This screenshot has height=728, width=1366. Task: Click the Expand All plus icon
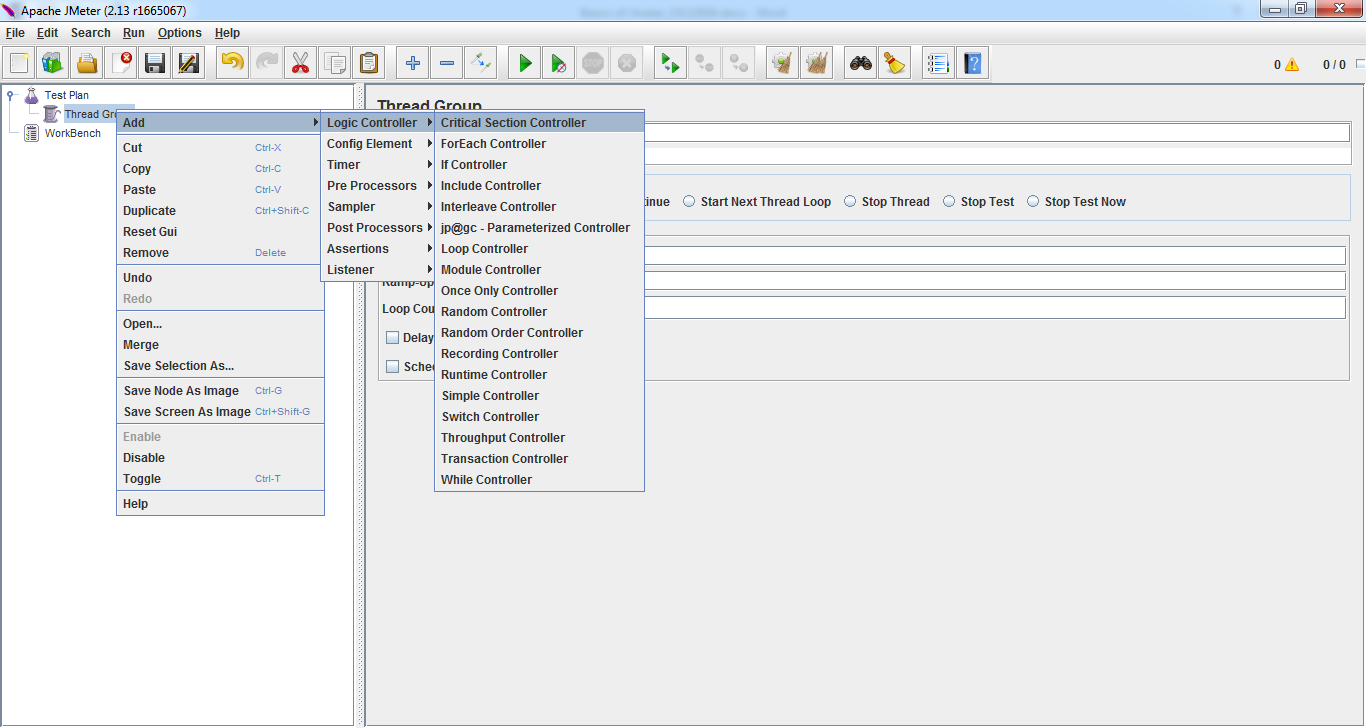pos(412,63)
